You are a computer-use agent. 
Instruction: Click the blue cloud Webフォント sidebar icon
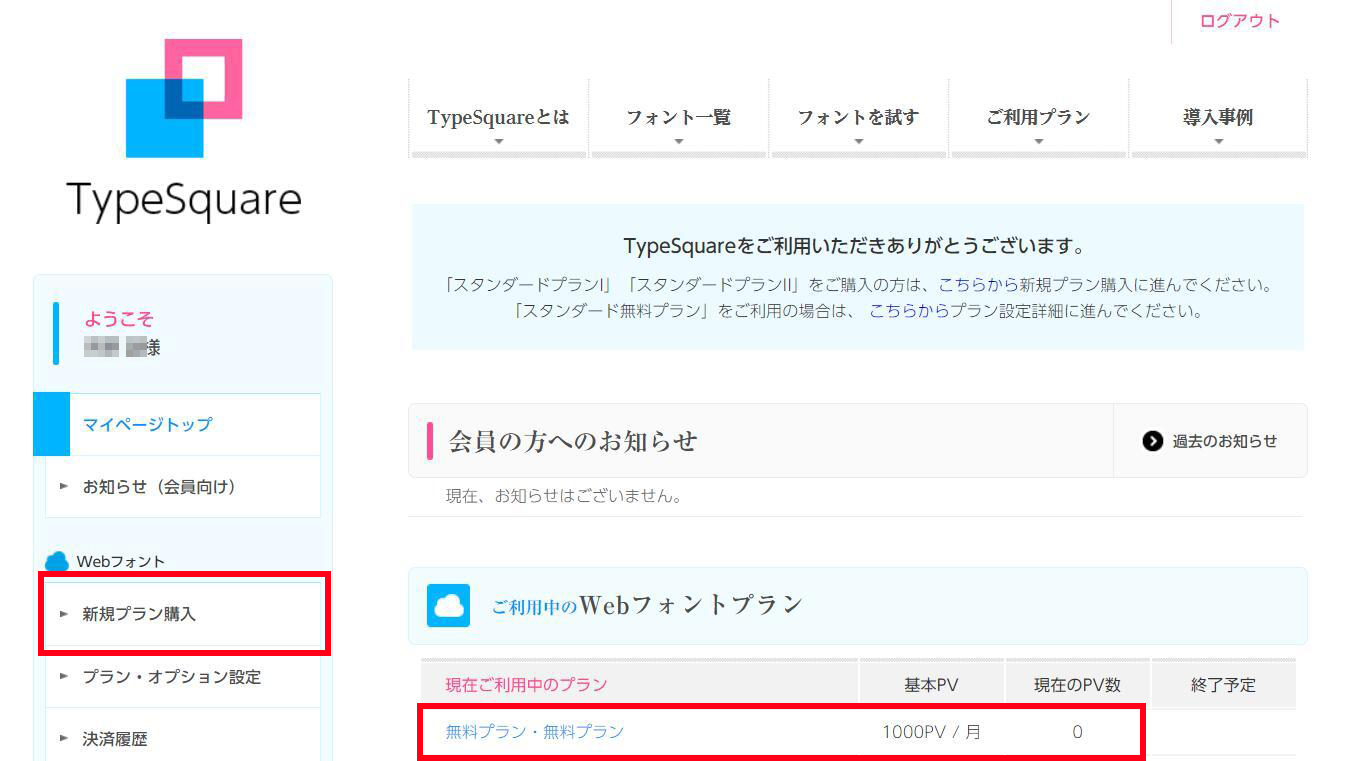coord(57,562)
